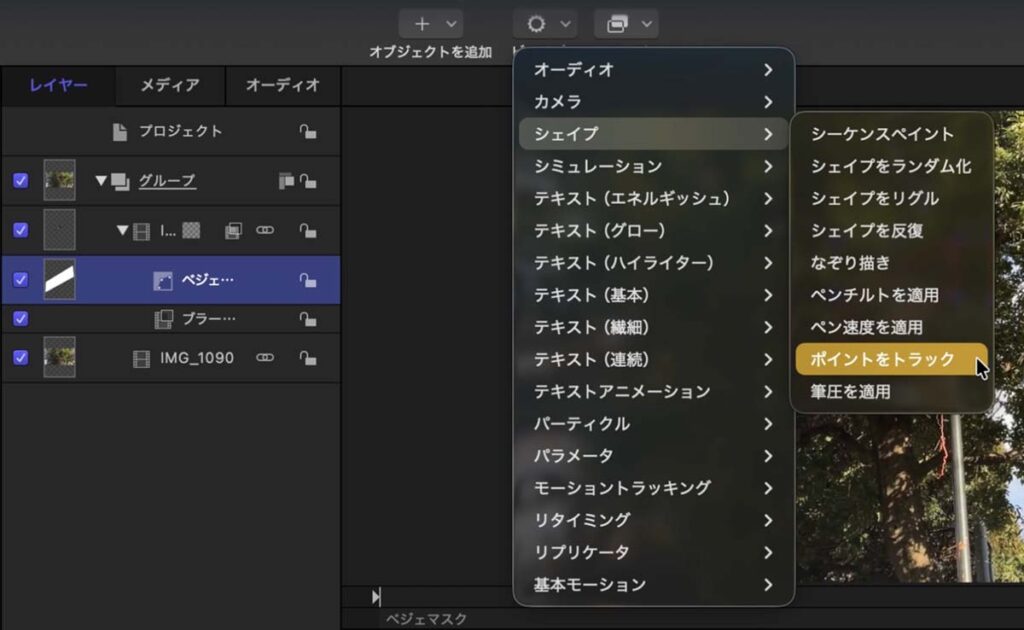Click the blur filter icon in layer list

162,319
